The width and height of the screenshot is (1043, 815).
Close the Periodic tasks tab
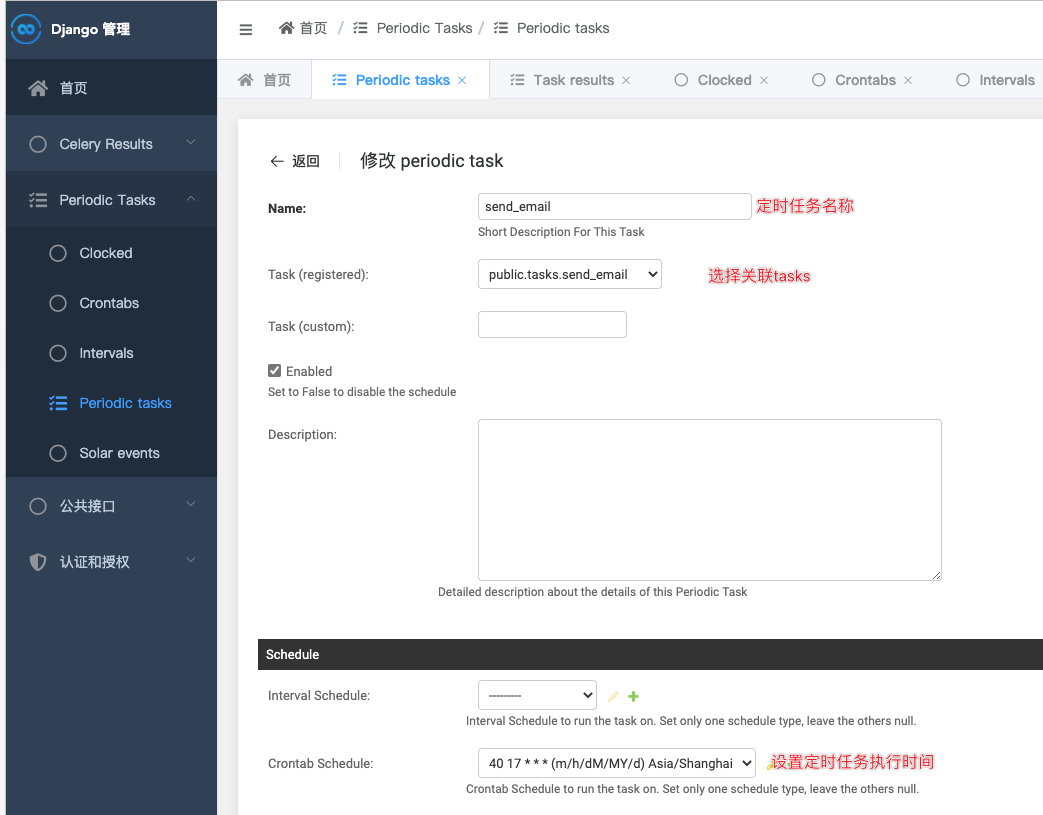pyautogui.click(x=462, y=81)
